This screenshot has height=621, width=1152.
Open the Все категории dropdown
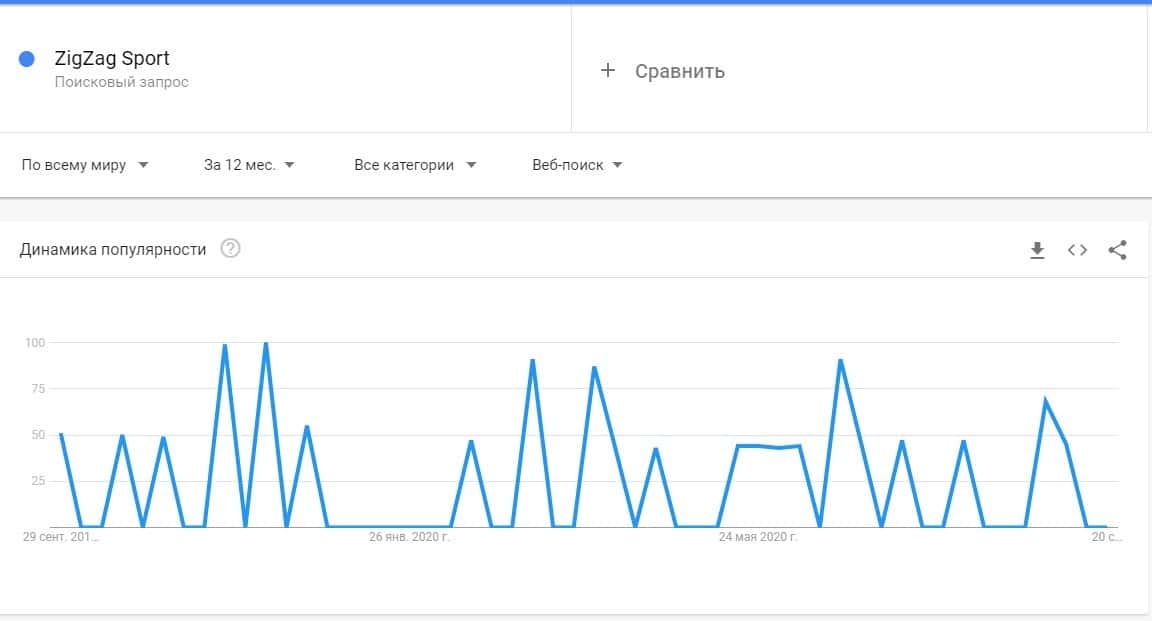pyautogui.click(x=415, y=165)
